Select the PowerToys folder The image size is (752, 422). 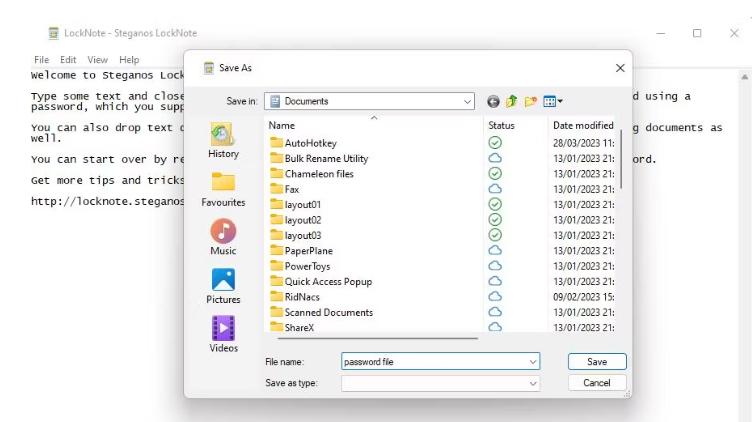pyautogui.click(x=300, y=266)
